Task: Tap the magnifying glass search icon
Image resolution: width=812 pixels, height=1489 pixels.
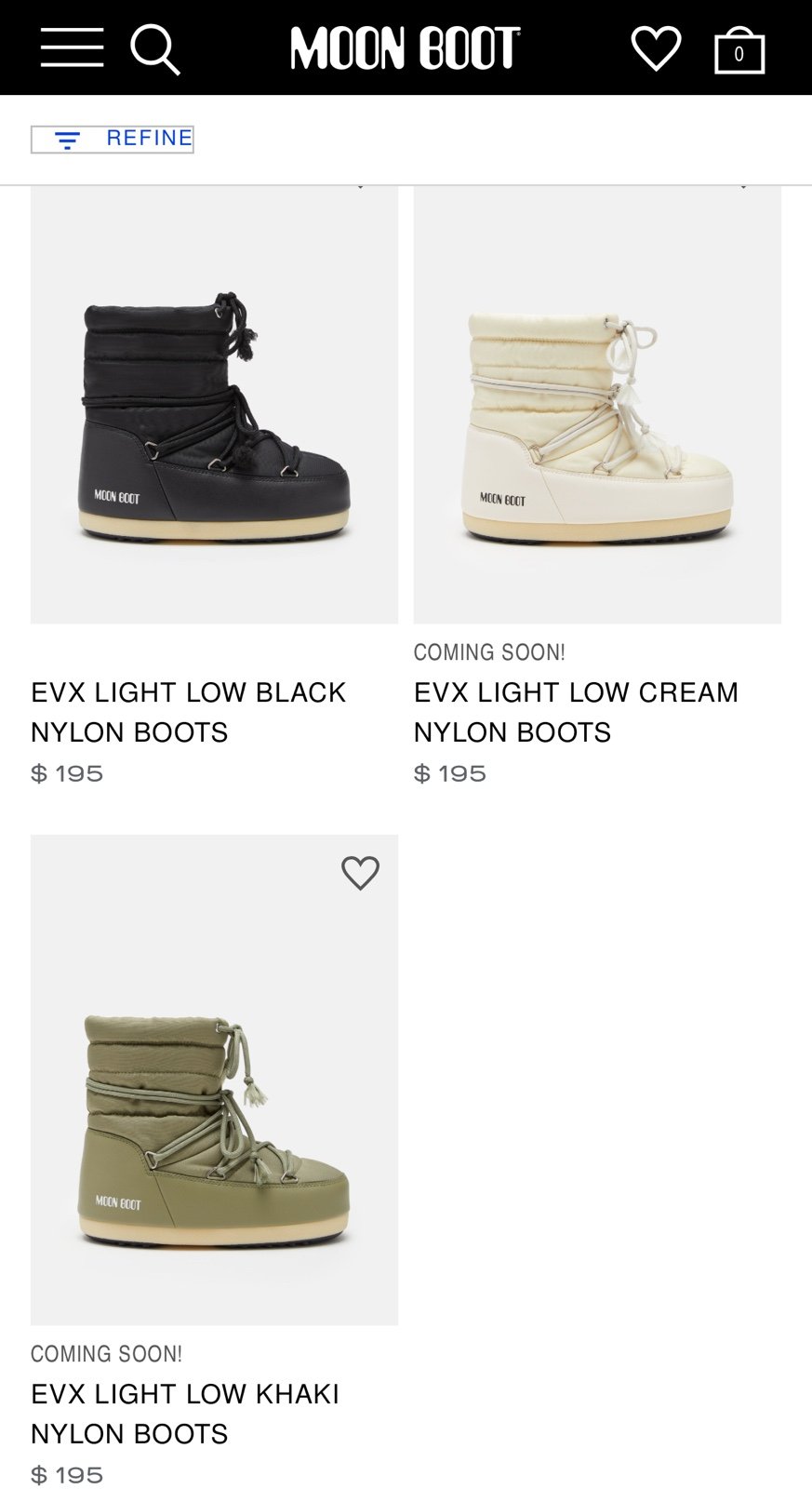Action: point(154,48)
